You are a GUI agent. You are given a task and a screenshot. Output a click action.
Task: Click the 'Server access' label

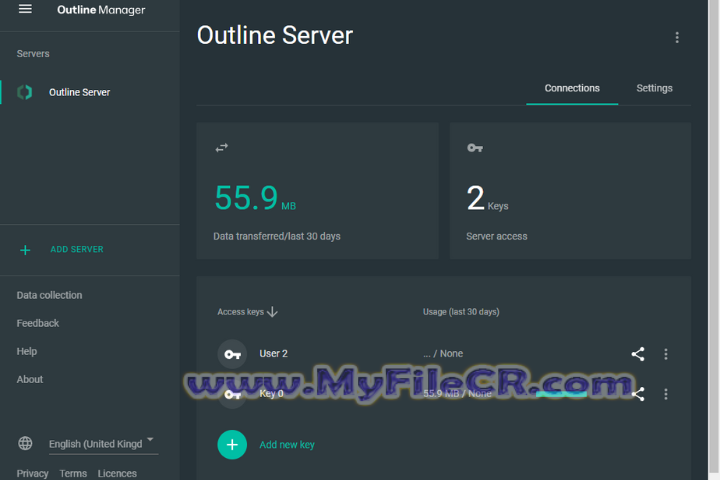point(497,236)
